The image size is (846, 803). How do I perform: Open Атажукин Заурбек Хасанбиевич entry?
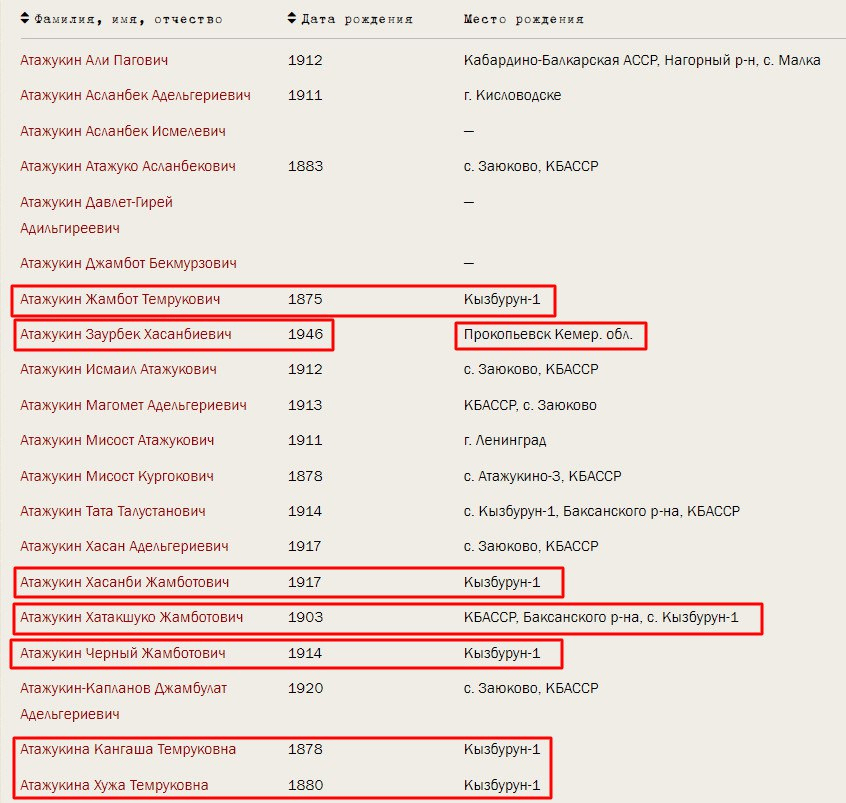click(x=125, y=334)
